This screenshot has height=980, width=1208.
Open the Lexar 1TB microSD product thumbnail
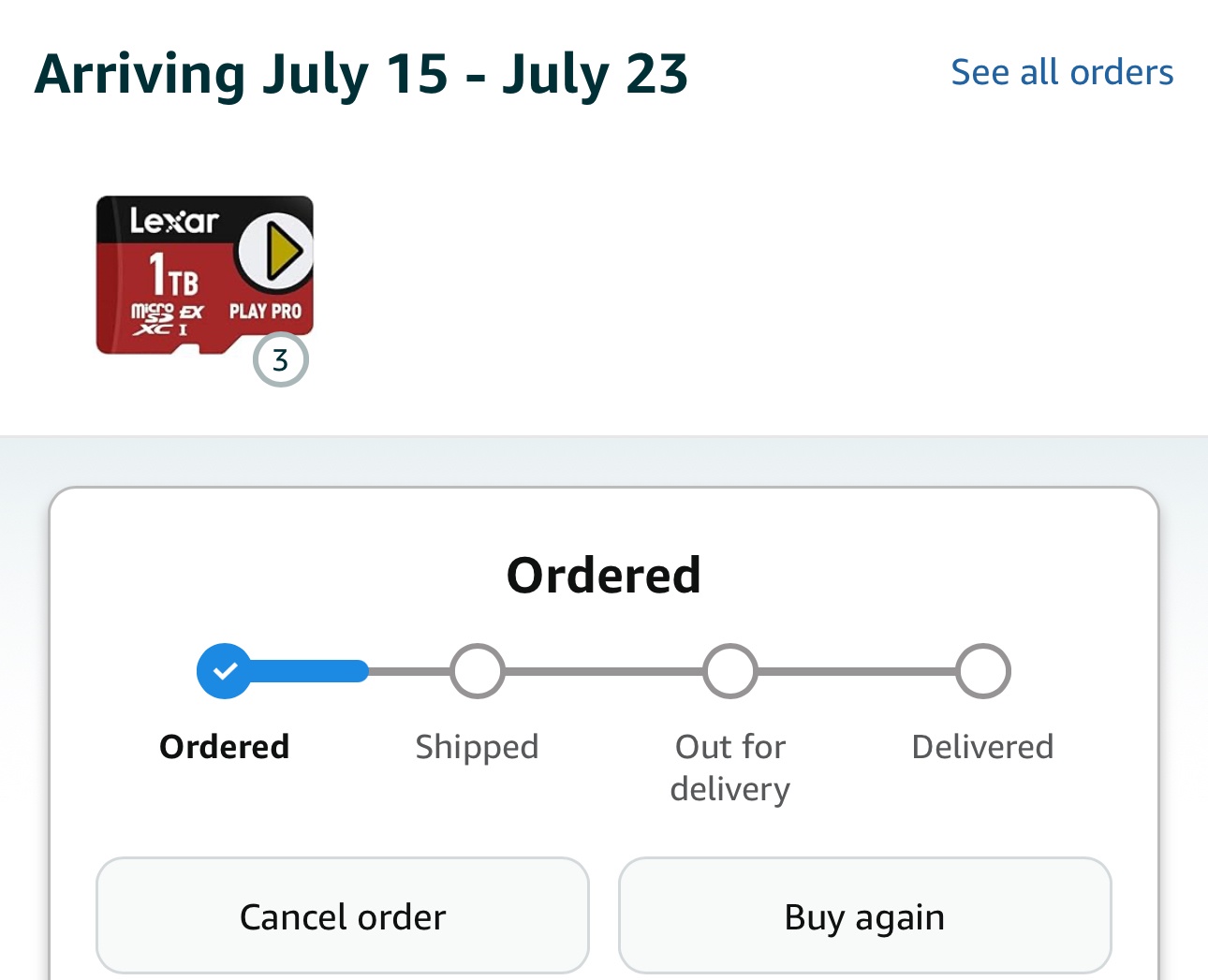205,275
